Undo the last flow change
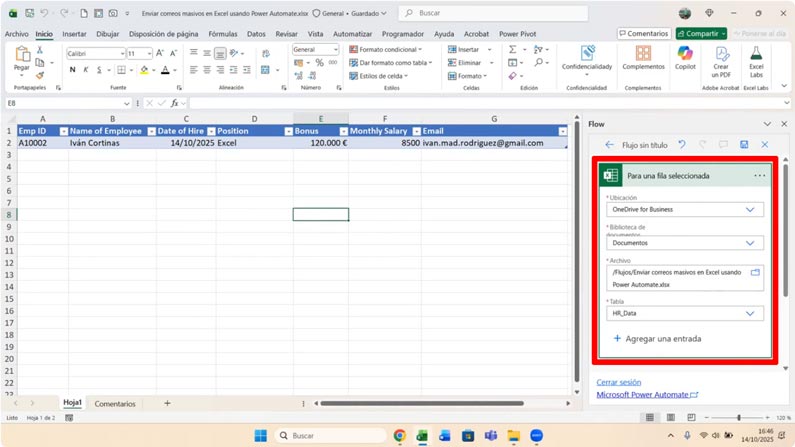The width and height of the screenshot is (795, 447). [x=682, y=144]
